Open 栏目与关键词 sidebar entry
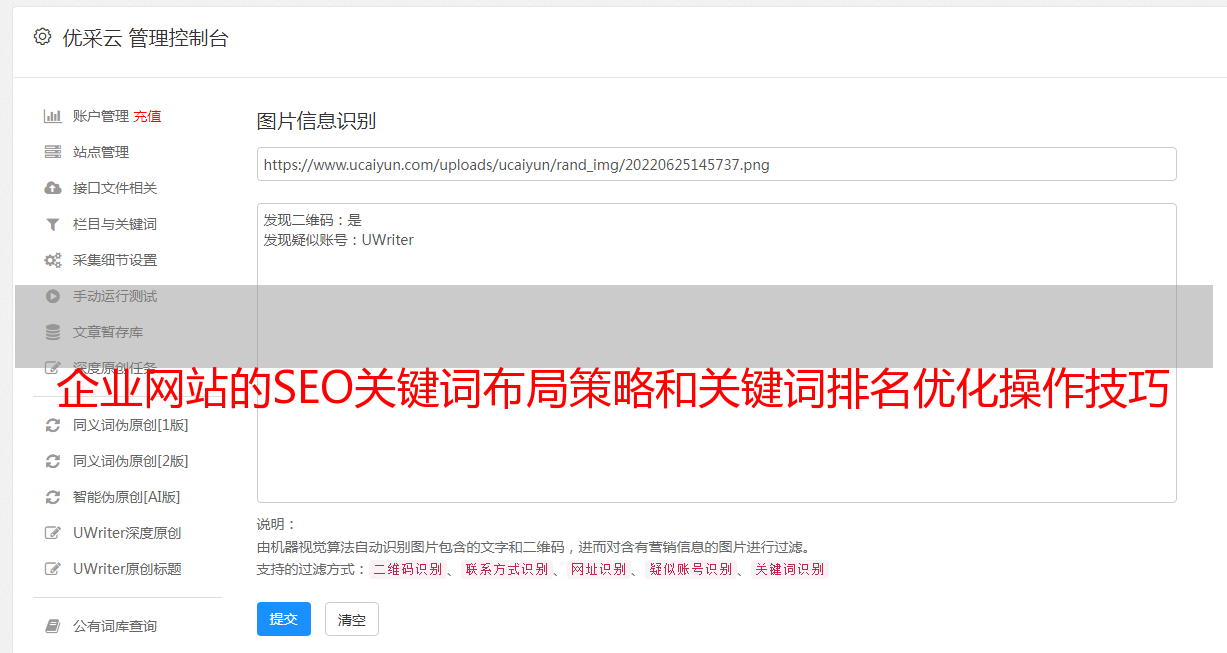The width and height of the screenshot is (1227, 653). tap(115, 224)
